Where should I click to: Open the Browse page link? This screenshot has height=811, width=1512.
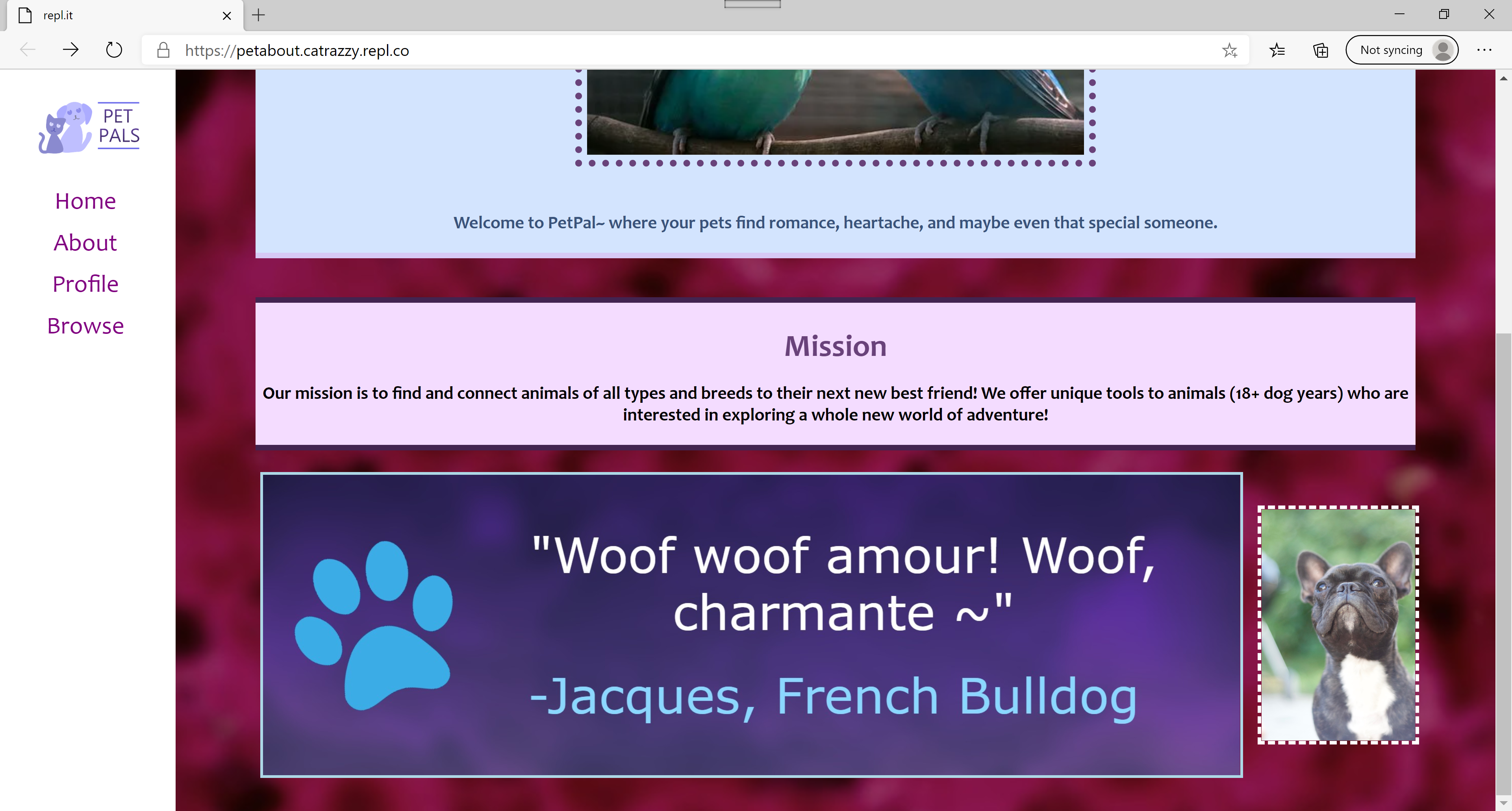click(x=86, y=326)
